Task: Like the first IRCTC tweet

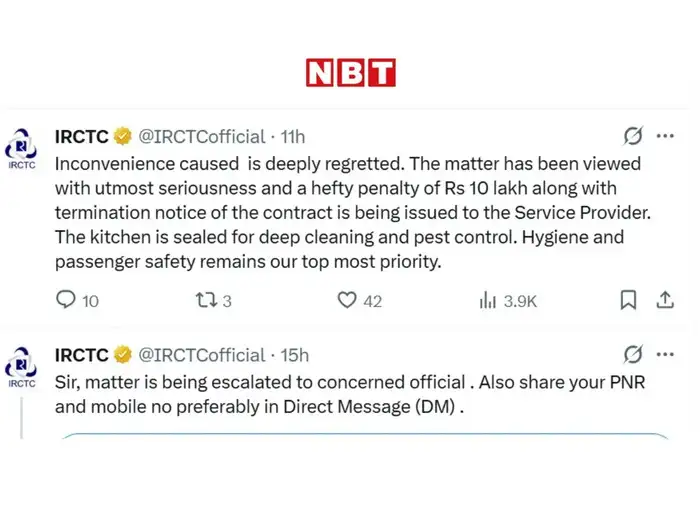Action: [x=347, y=300]
